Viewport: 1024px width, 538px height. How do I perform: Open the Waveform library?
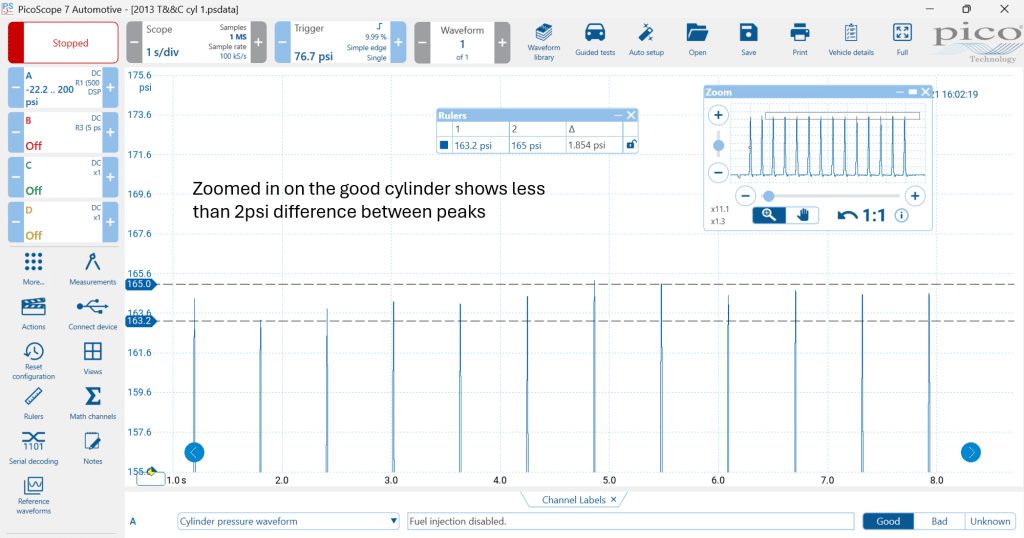tap(543, 42)
